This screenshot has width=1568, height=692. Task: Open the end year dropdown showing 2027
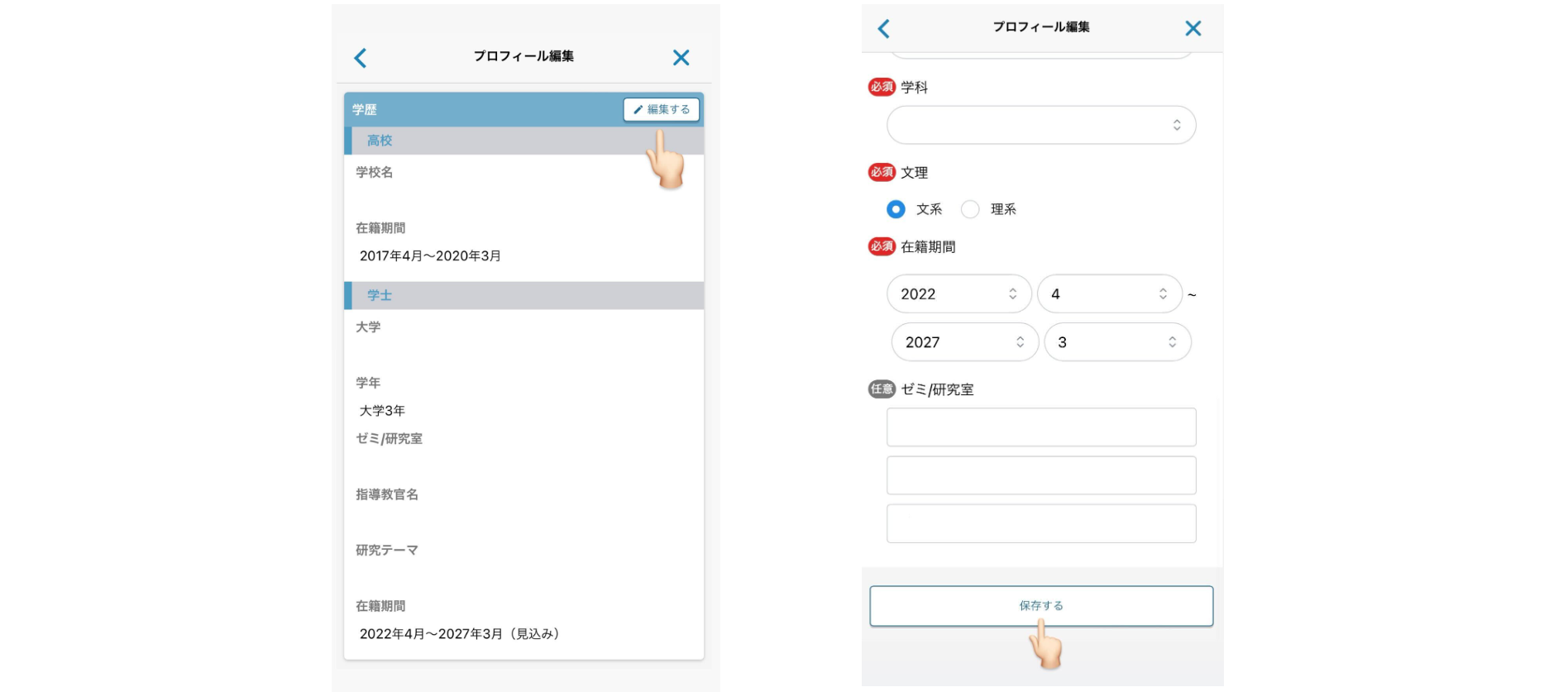point(965,341)
